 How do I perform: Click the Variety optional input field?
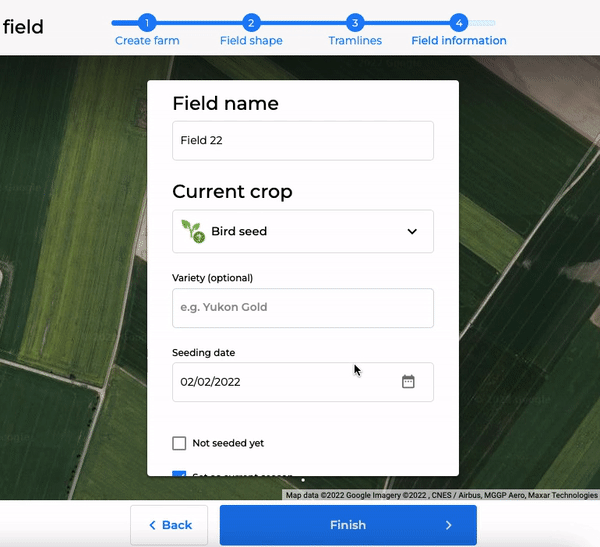click(303, 308)
